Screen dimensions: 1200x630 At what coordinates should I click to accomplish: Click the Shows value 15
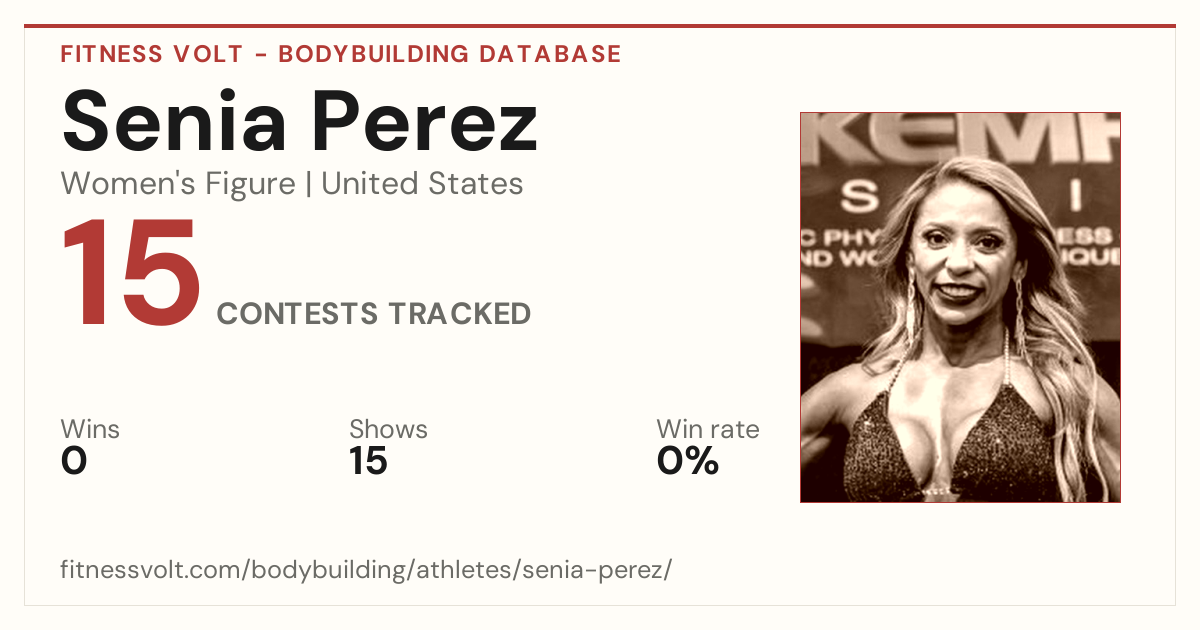tap(368, 461)
